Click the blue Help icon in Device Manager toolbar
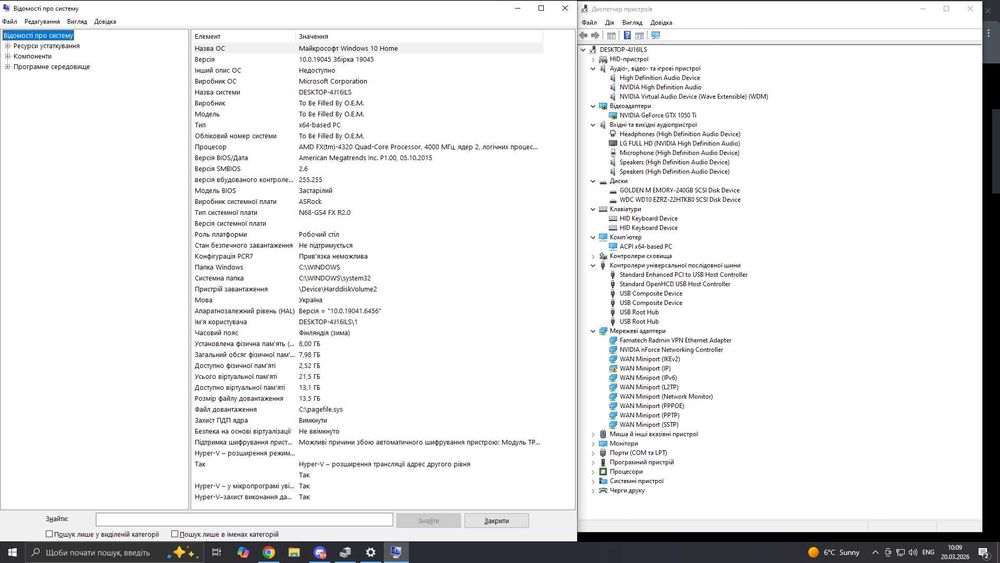 pos(627,36)
